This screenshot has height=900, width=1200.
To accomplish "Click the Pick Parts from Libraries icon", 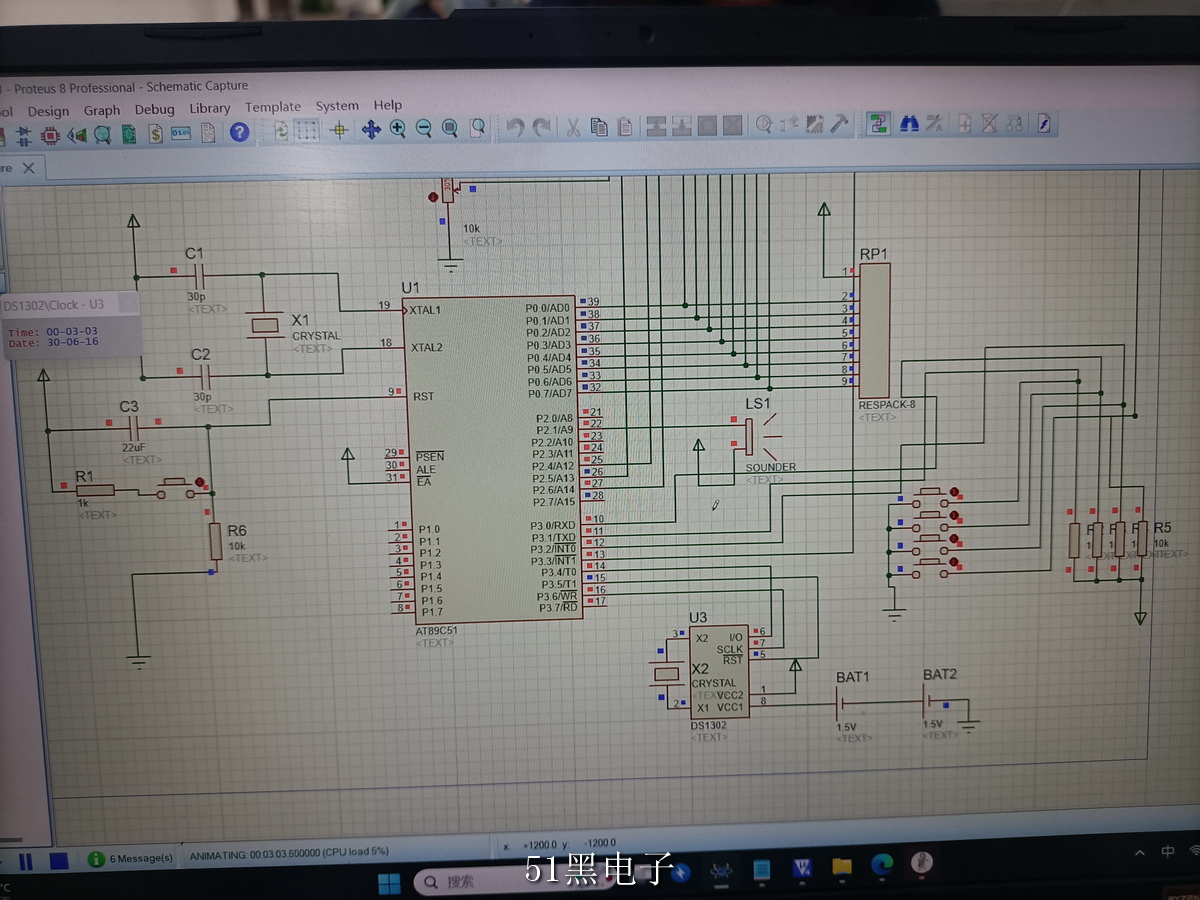I will click(x=763, y=124).
